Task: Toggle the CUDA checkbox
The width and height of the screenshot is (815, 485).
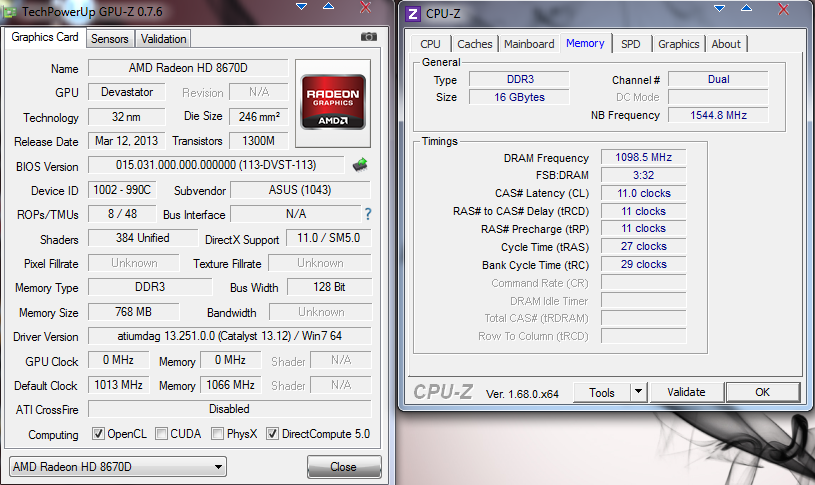Action: pos(162,434)
